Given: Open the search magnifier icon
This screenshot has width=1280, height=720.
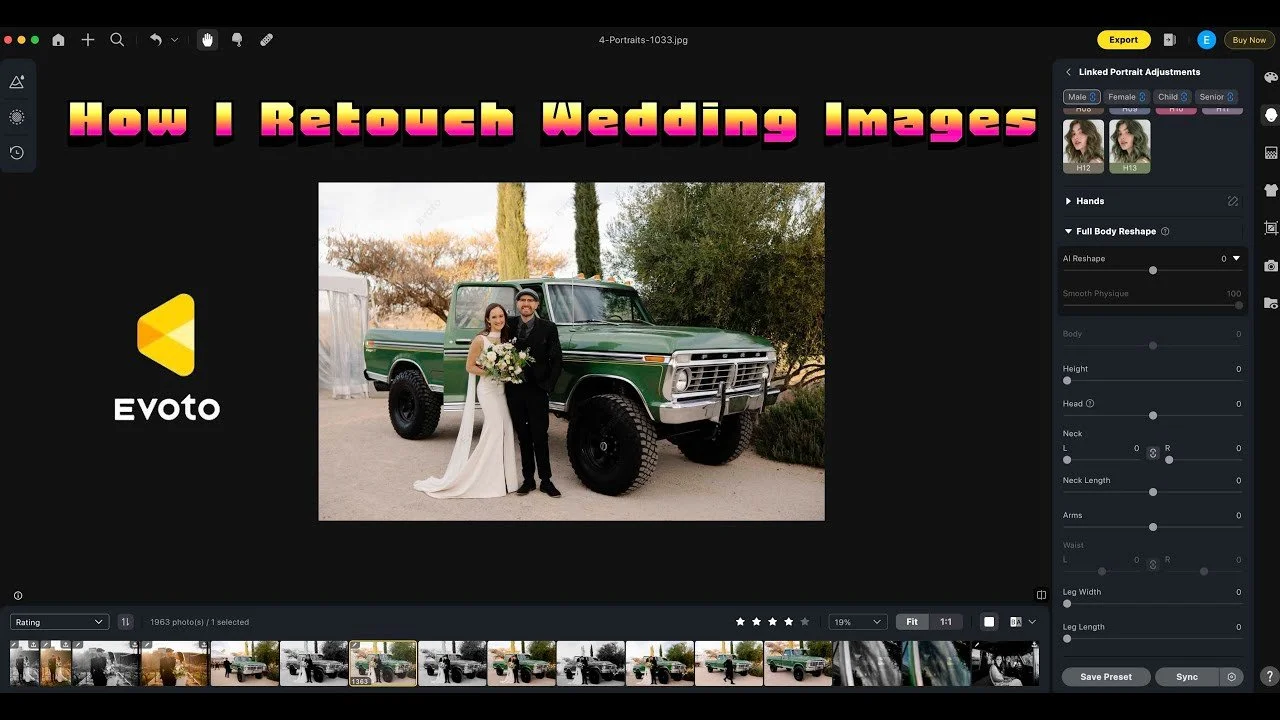Looking at the screenshot, I should (117, 40).
